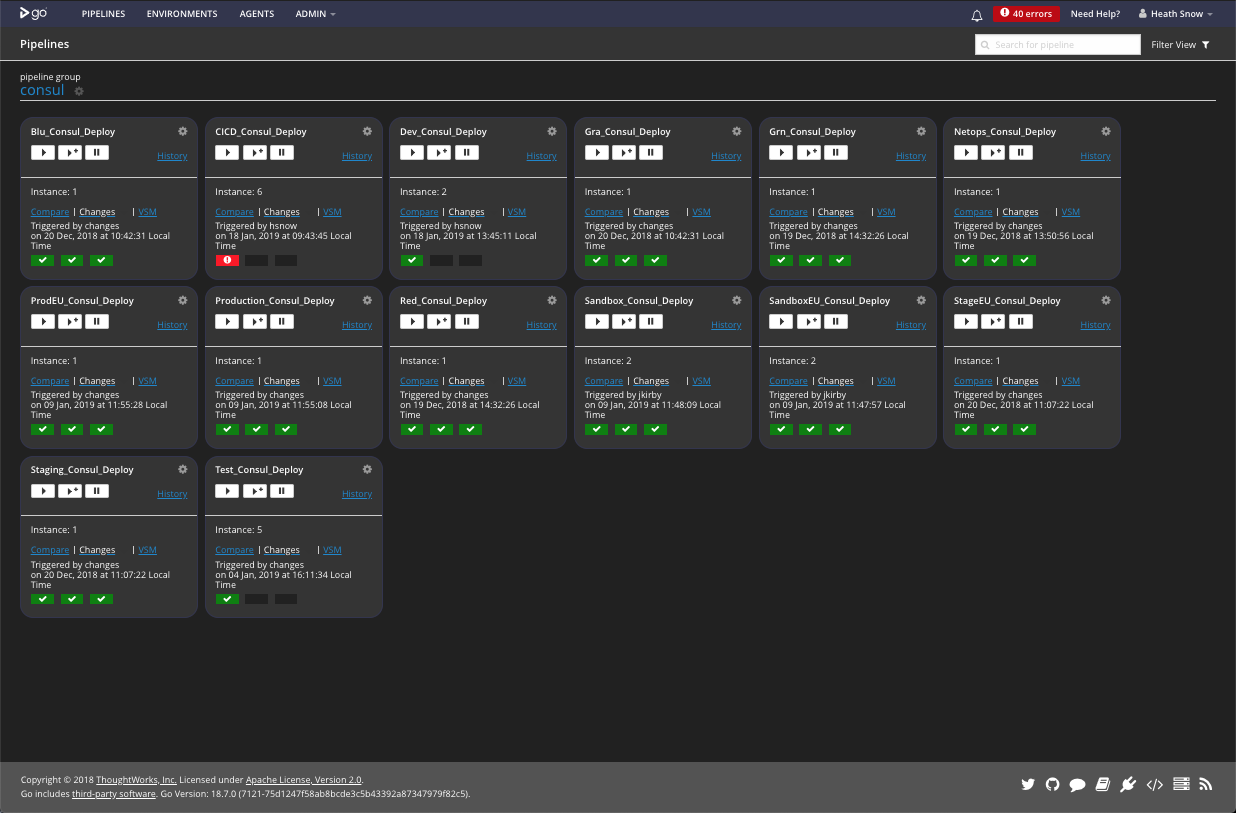Click the Search for pipeline field

[1058, 45]
